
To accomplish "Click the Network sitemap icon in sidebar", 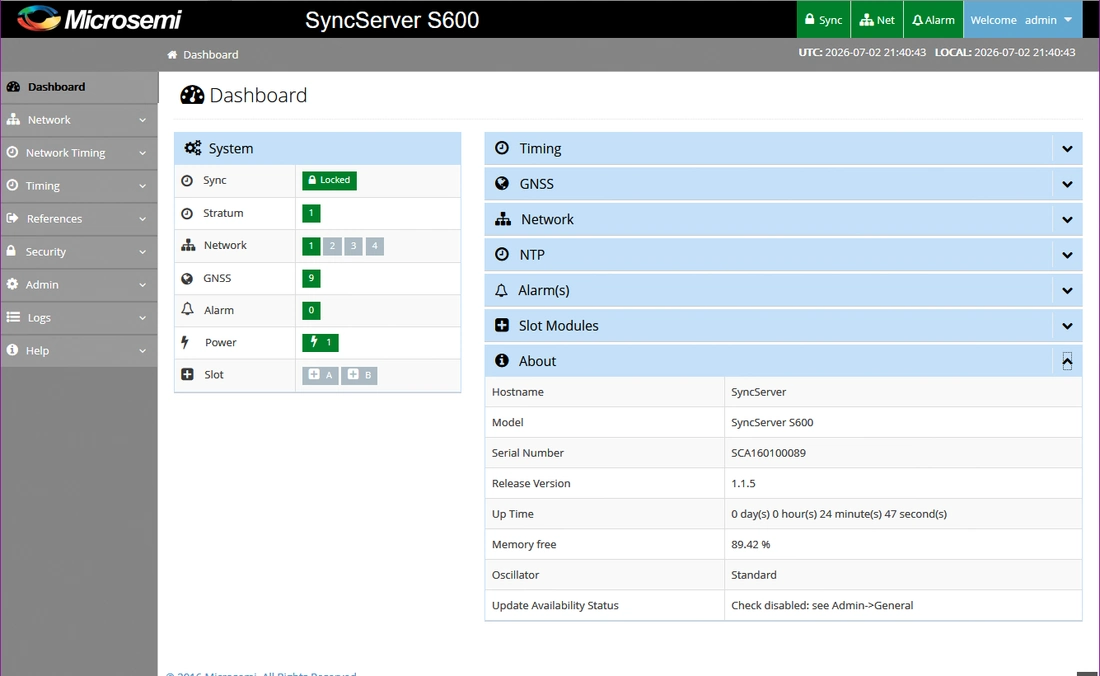I will click(x=13, y=119).
